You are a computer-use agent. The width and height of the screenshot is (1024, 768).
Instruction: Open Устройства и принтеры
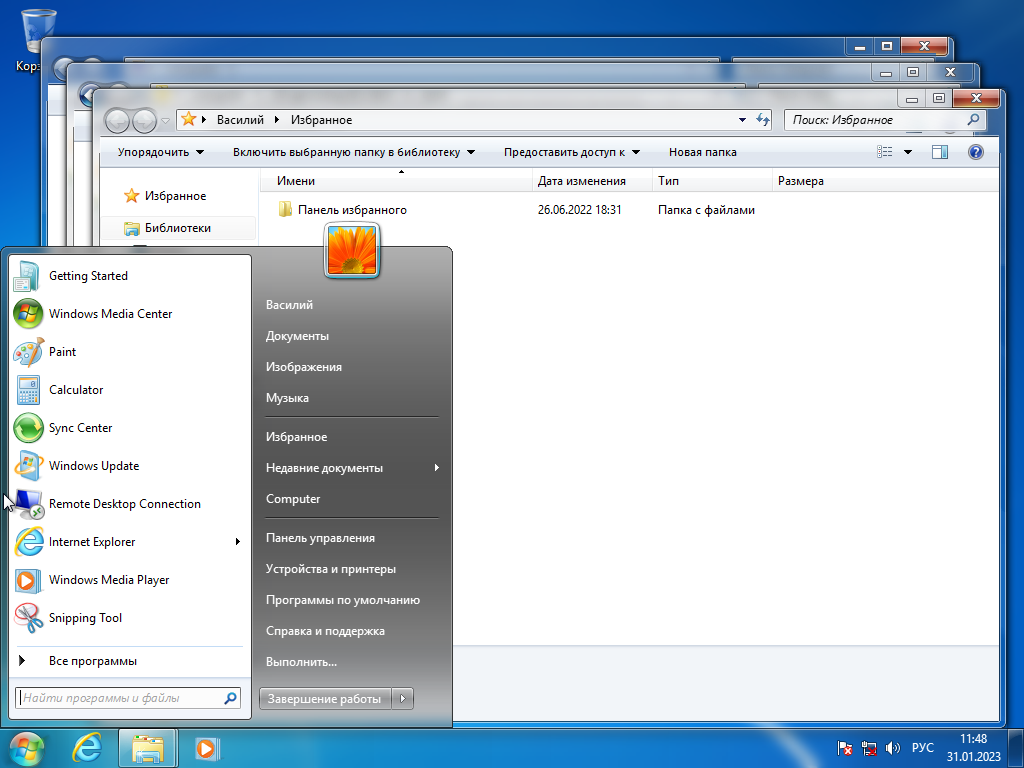[330, 569]
